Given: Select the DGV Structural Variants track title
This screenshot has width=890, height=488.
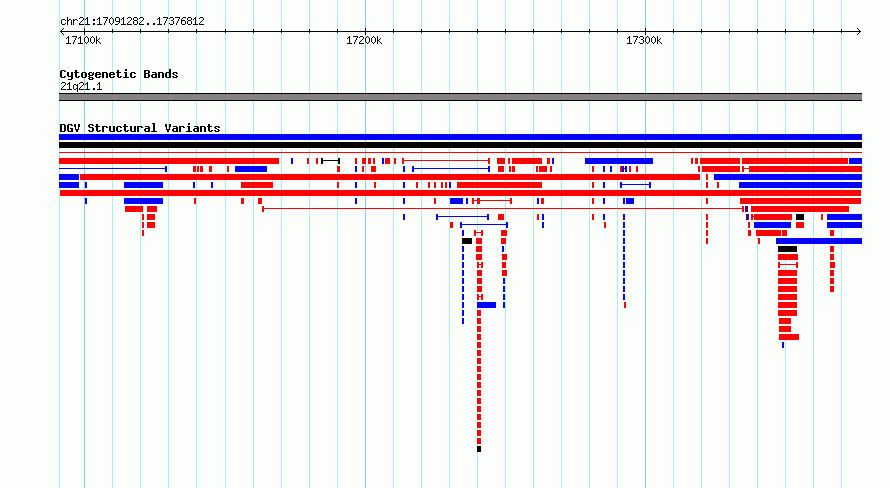Looking at the screenshot, I should pos(140,128).
